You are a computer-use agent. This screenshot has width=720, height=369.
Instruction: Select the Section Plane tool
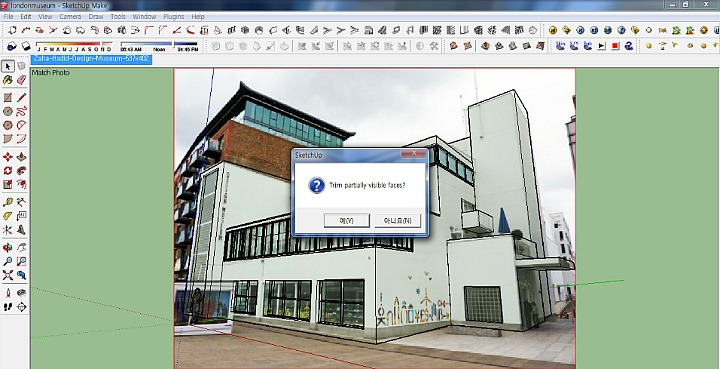click(21, 307)
